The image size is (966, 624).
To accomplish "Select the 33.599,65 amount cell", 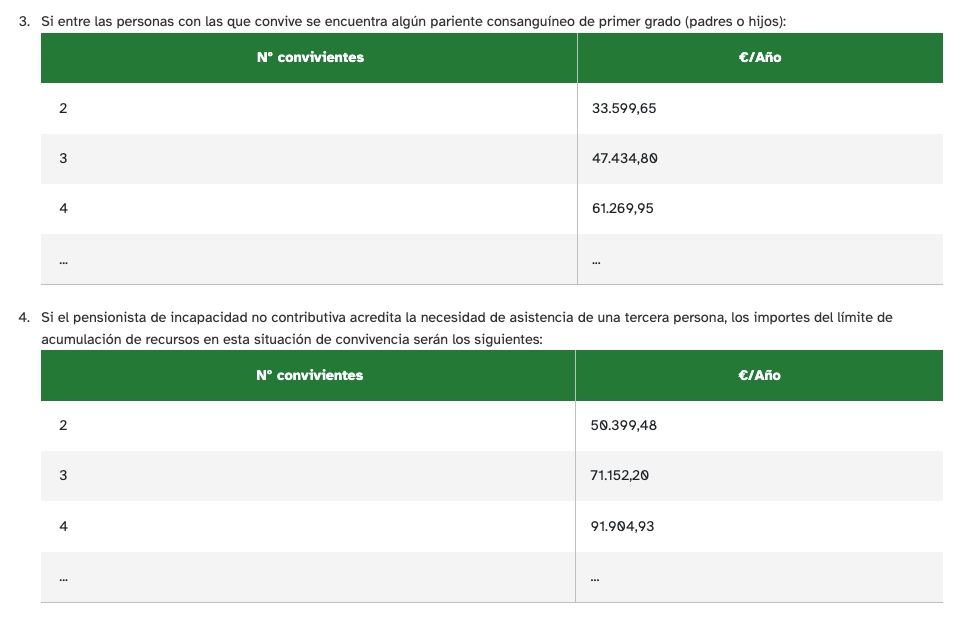I will pos(624,108).
